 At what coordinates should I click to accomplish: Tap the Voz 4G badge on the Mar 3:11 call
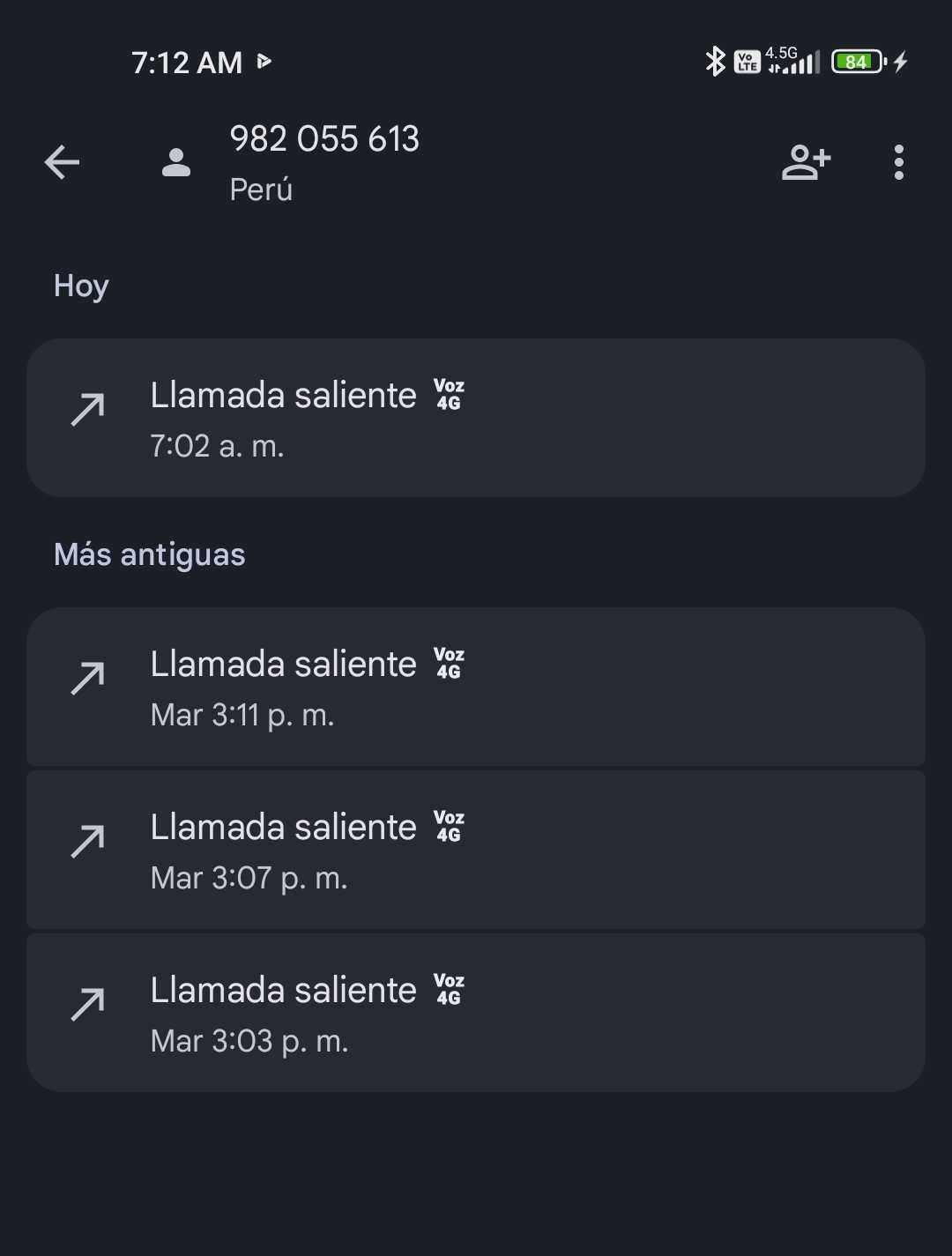click(449, 664)
